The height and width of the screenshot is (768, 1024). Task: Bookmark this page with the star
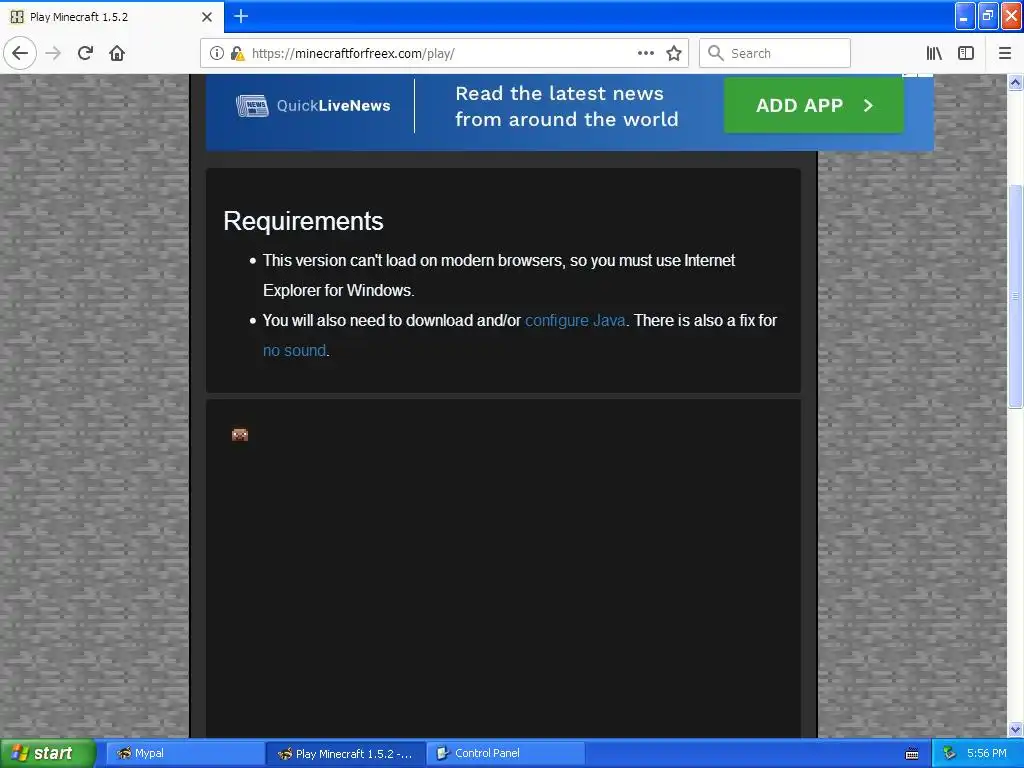pos(674,53)
